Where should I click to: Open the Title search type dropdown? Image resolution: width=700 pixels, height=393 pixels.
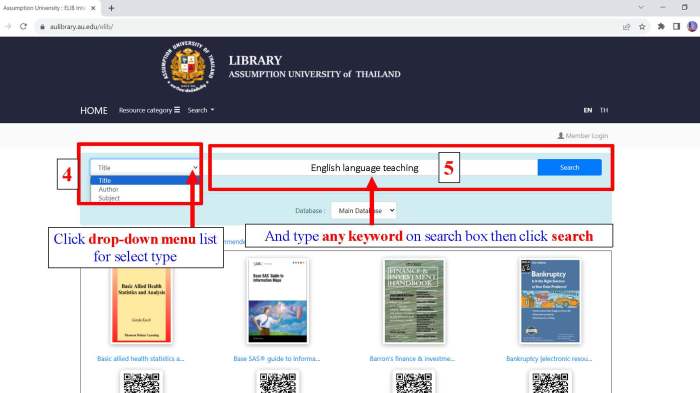tap(145, 167)
